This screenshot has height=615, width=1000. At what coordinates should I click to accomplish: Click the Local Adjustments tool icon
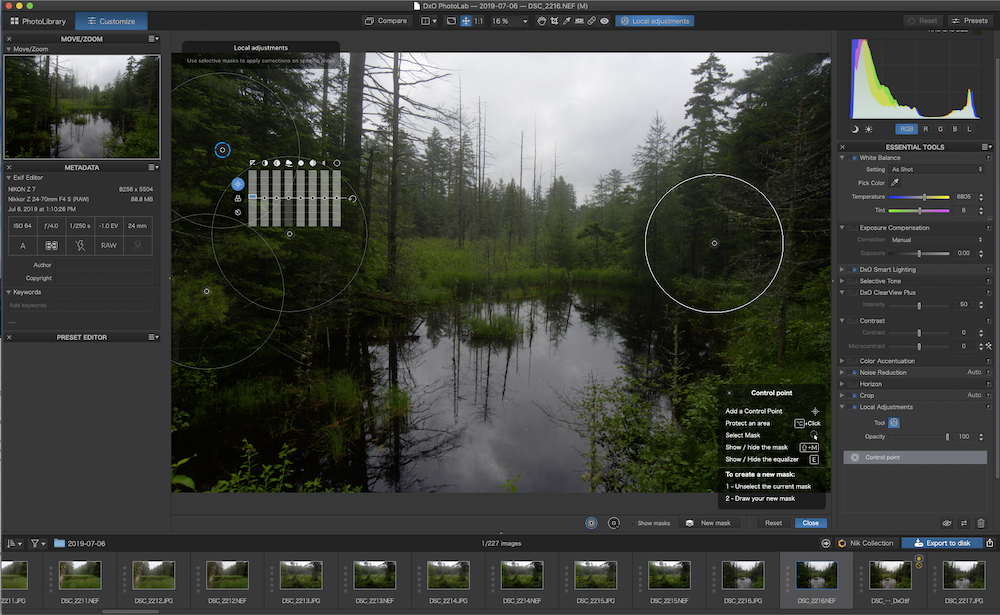click(x=895, y=423)
